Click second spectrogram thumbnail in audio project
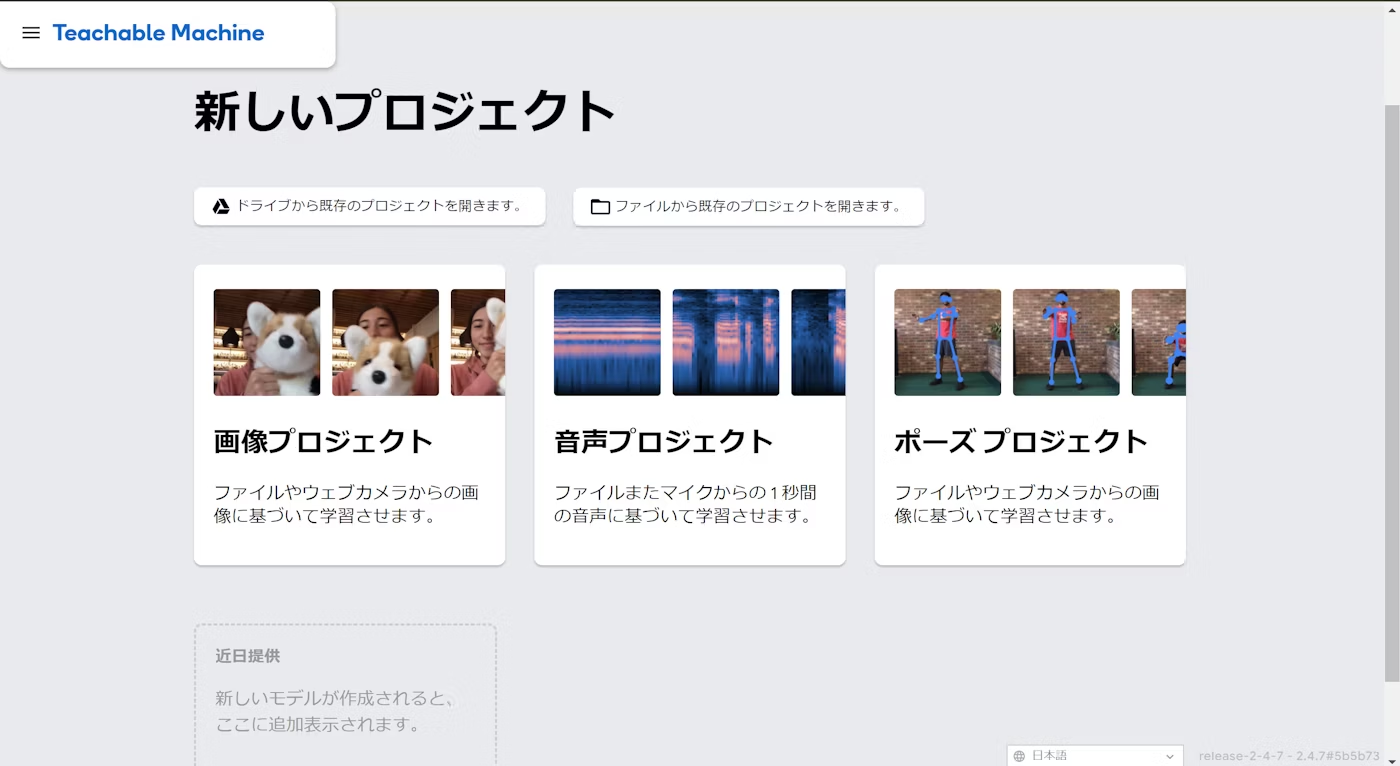Viewport: 1400px width, 766px height. tap(726, 342)
